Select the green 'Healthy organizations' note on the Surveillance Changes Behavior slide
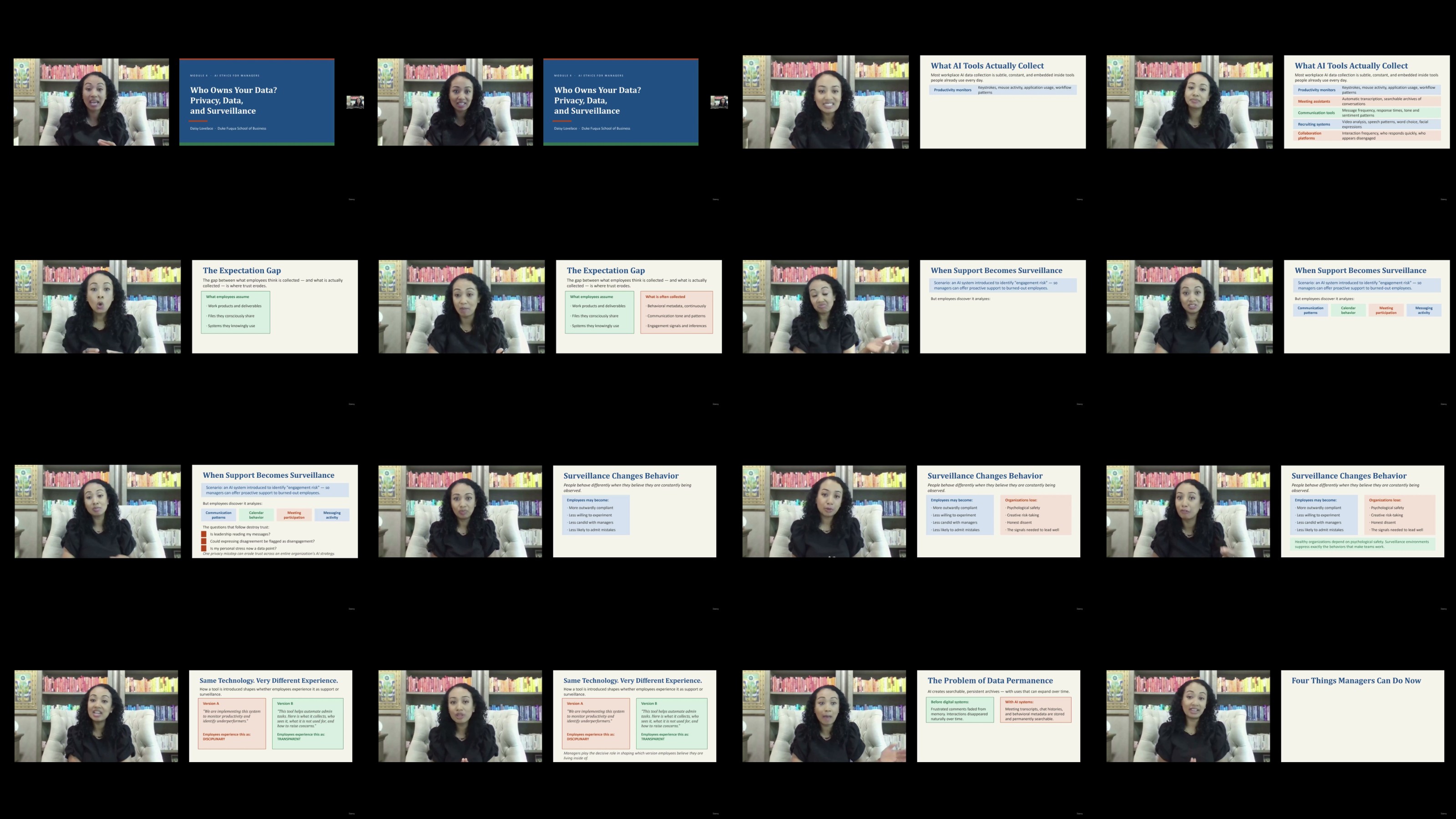 1363,544
